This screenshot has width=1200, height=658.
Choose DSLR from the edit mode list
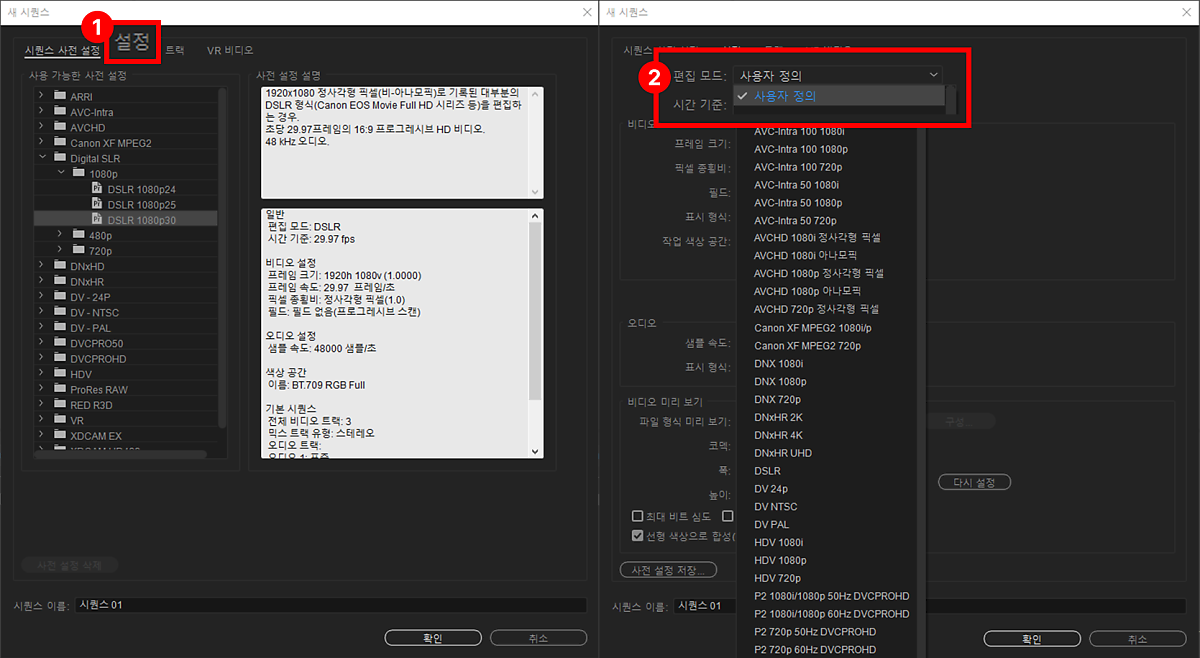767,471
